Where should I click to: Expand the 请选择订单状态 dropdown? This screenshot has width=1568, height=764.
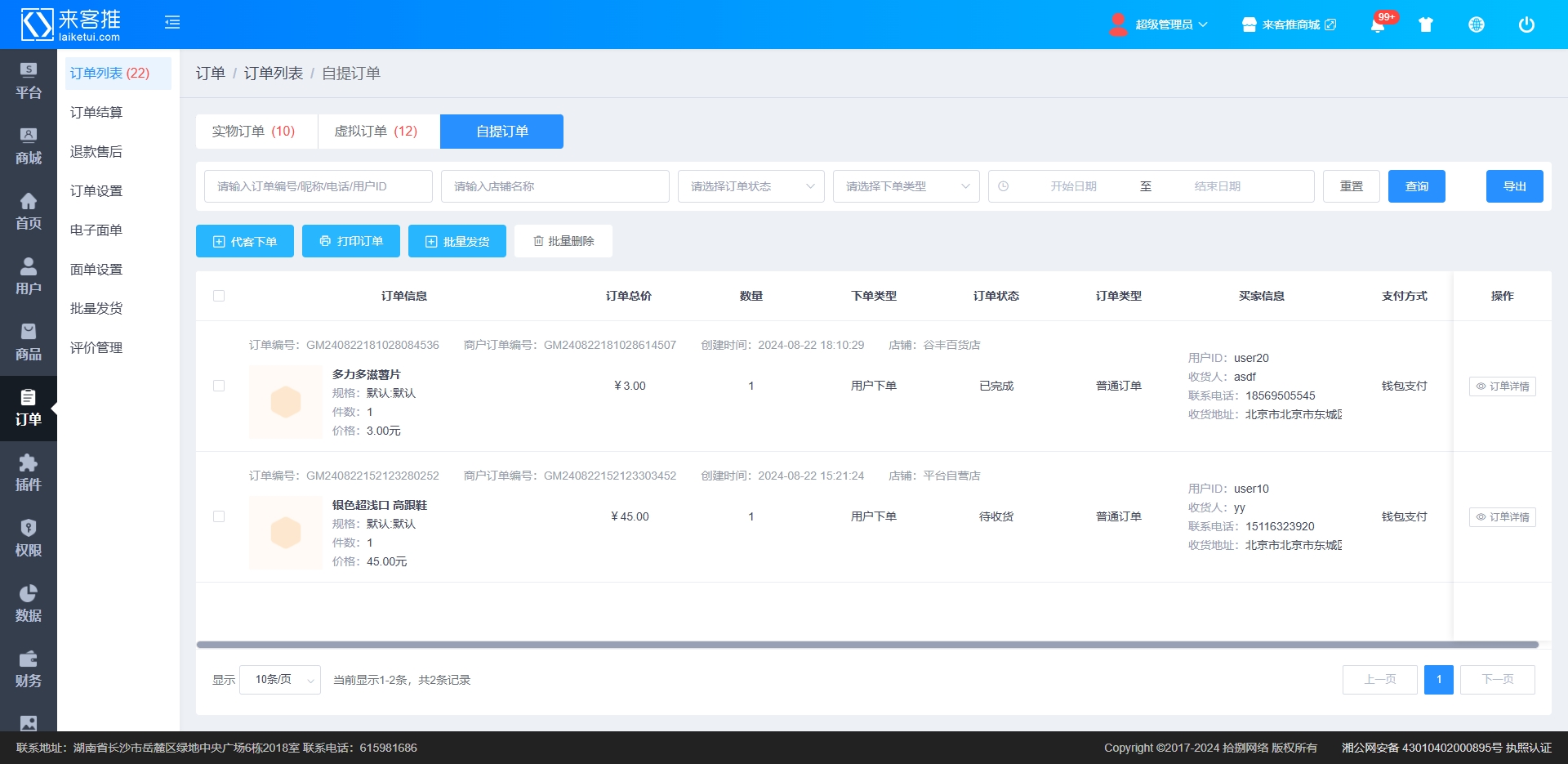click(751, 186)
